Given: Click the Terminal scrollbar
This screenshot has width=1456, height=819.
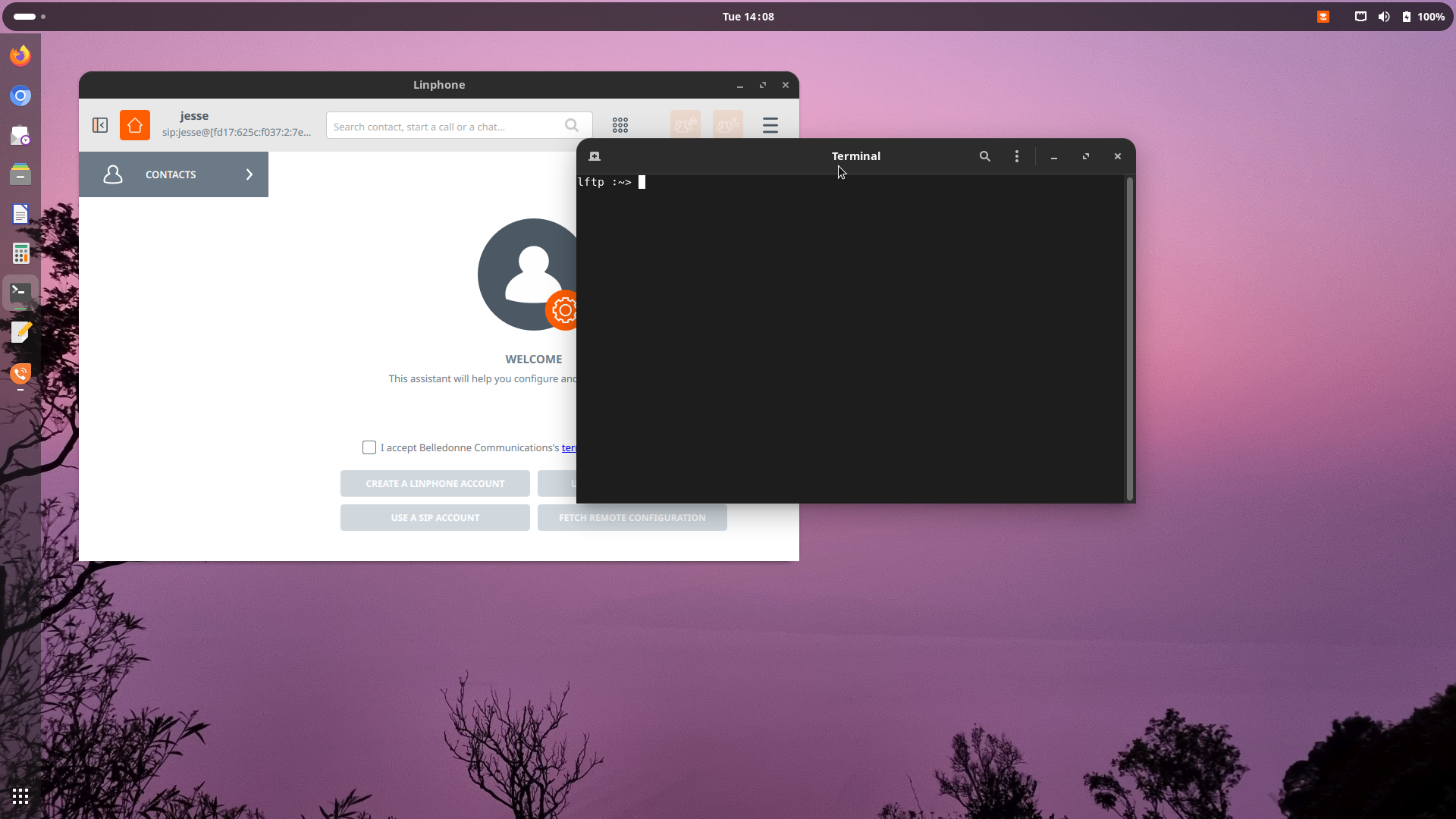Looking at the screenshot, I should click(1130, 338).
